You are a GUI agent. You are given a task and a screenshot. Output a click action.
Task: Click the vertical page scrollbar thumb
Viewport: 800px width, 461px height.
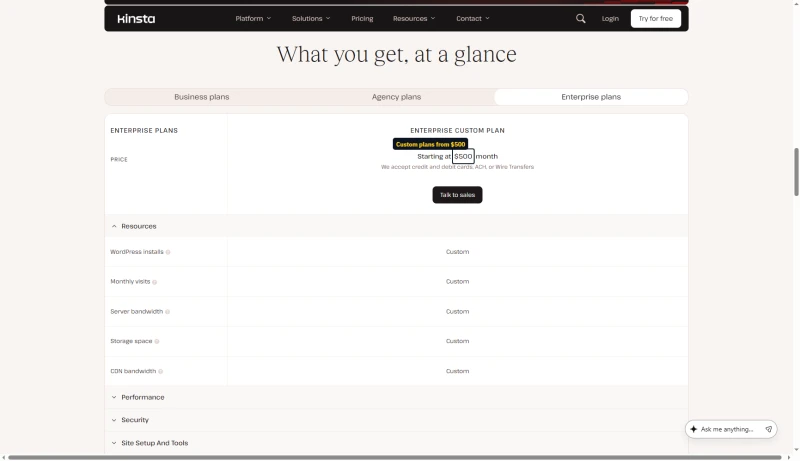(x=796, y=172)
